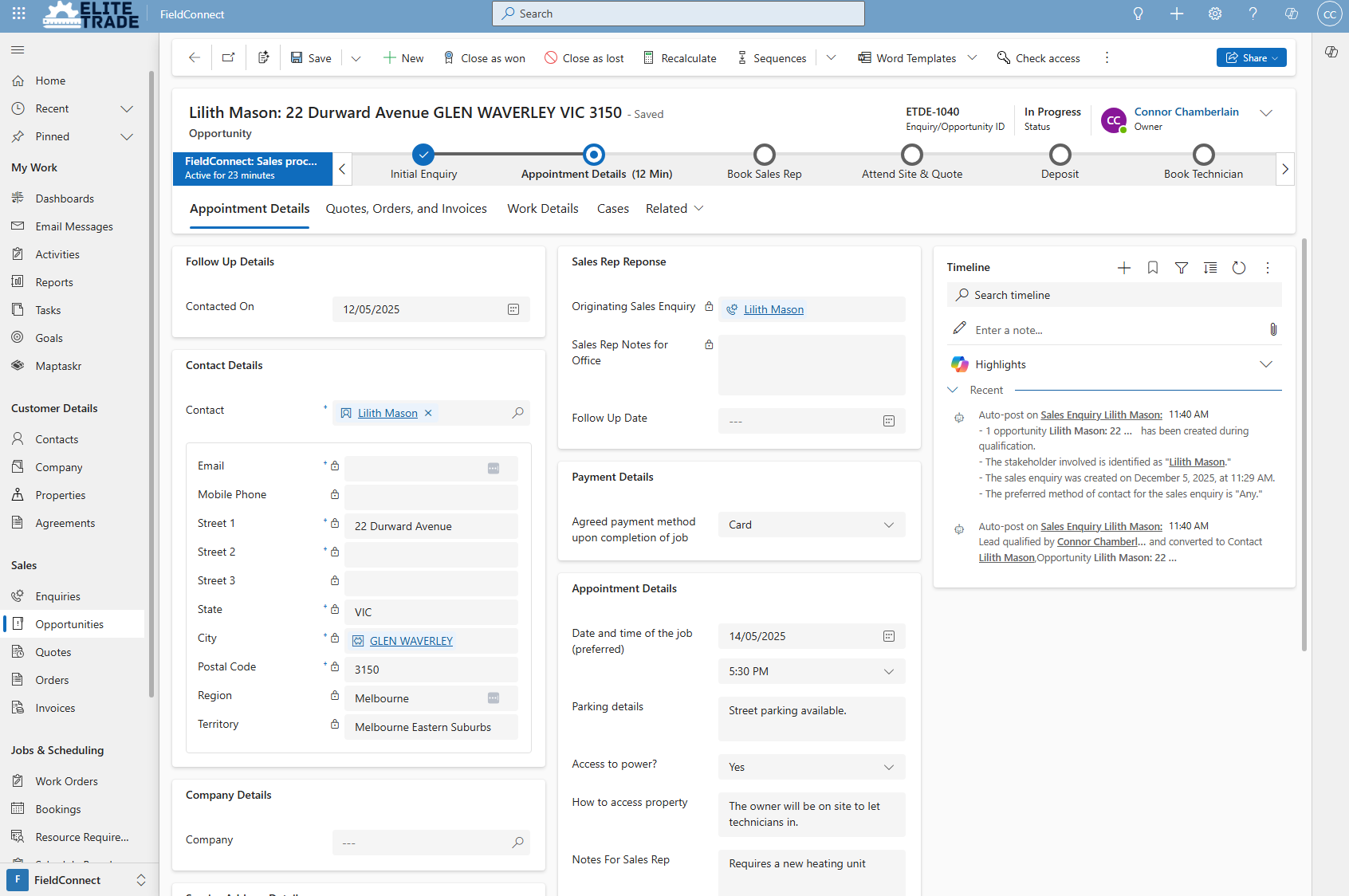Expand the Save options dropdown arrow
1349x896 pixels.
click(356, 58)
